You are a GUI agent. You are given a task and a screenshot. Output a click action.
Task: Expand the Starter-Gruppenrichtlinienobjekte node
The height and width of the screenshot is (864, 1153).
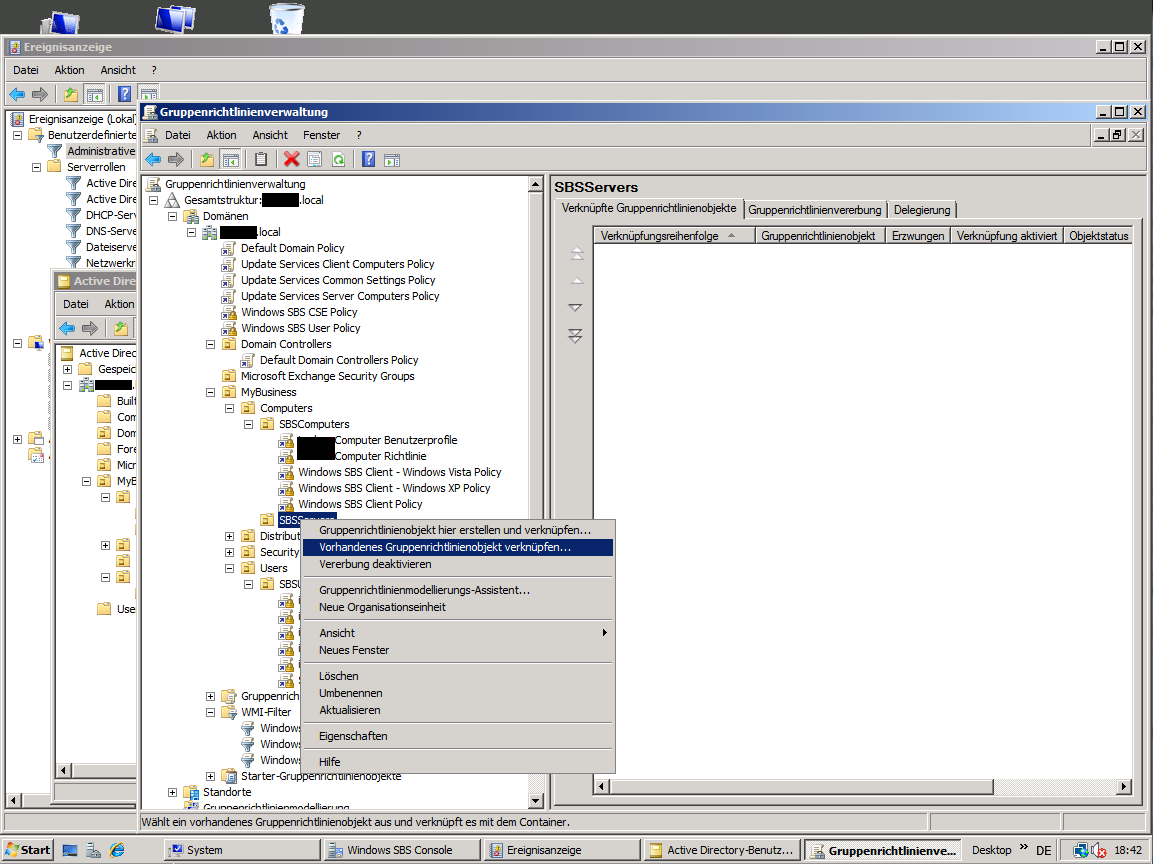(210, 776)
